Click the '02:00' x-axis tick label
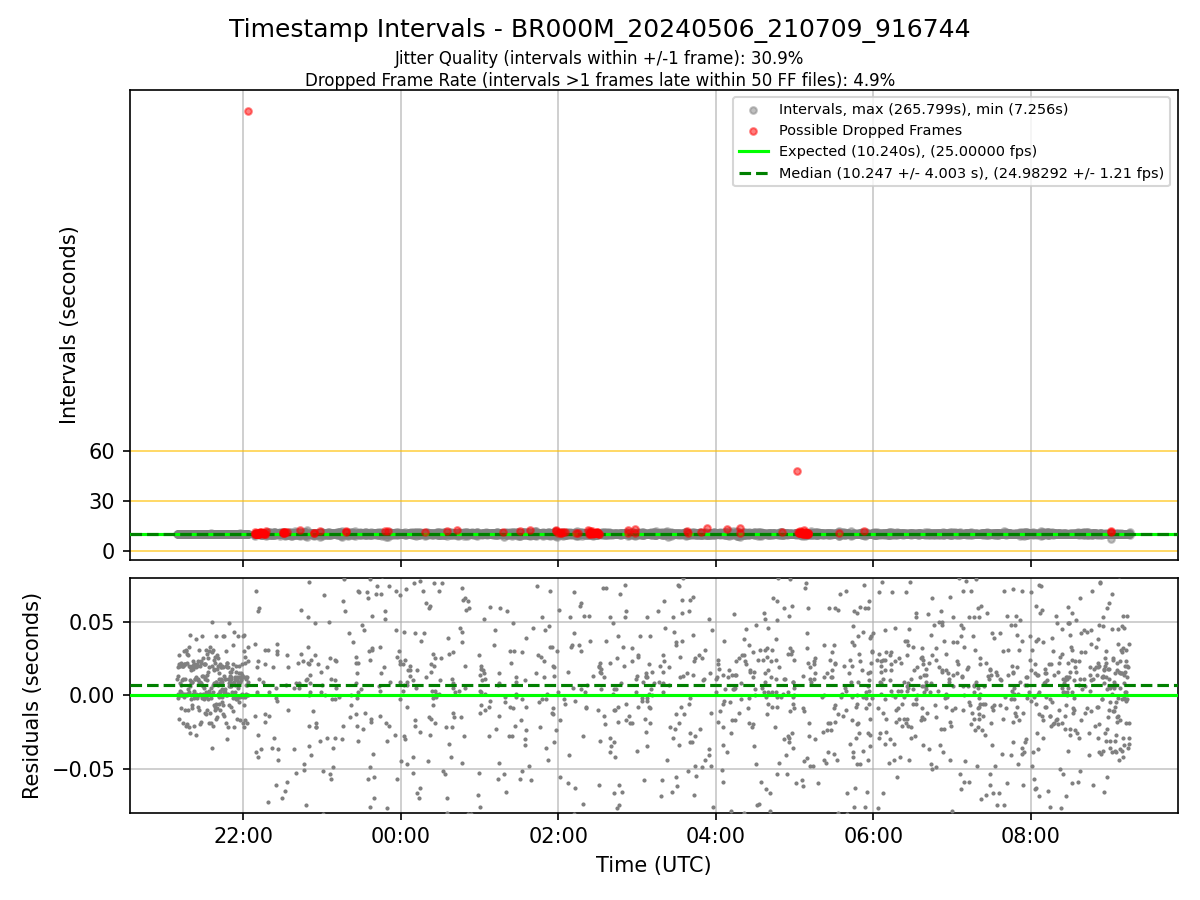Image resolution: width=1200 pixels, height=900 pixels. (558, 835)
